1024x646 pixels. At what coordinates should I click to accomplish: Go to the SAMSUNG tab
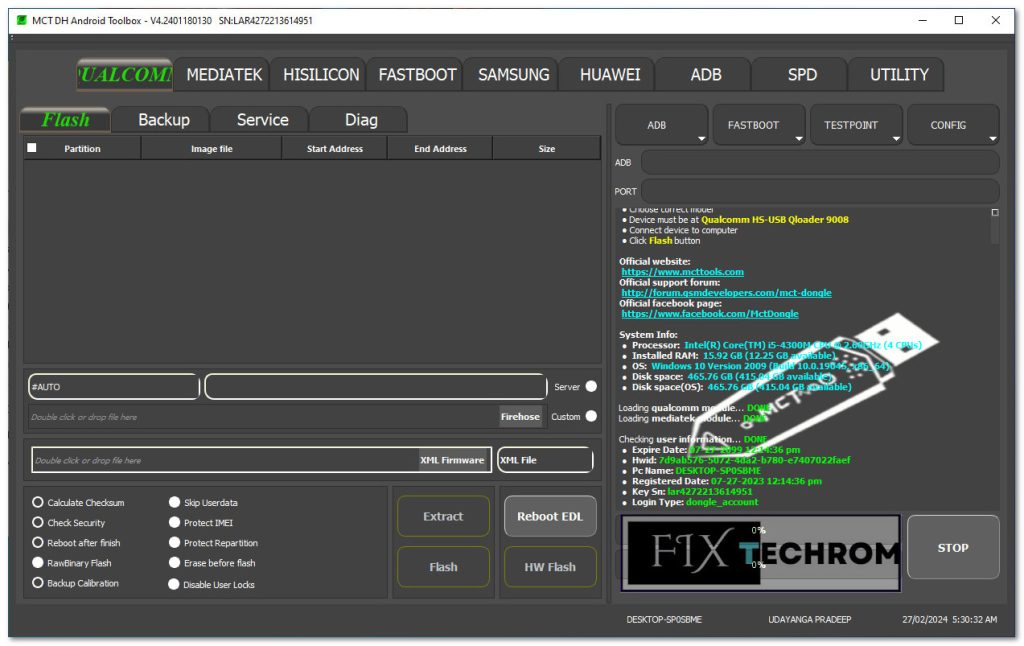[x=513, y=74]
